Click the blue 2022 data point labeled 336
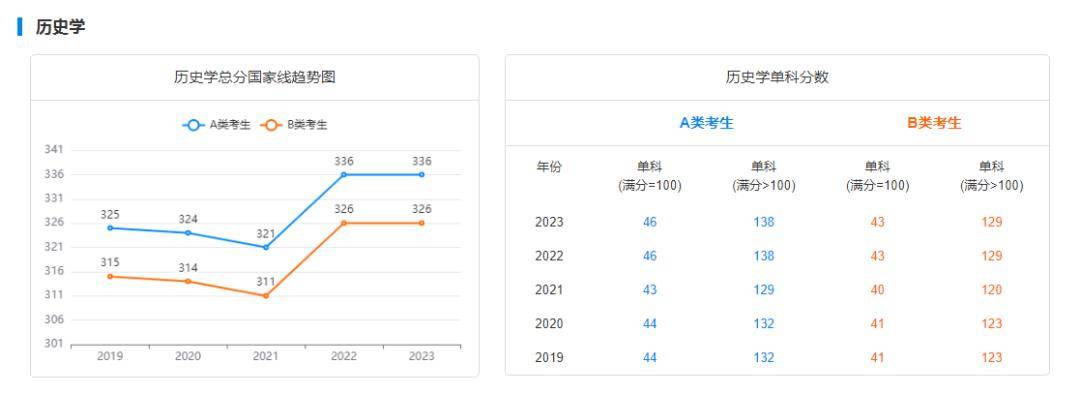The height and width of the screenshot is (394, 1080). pyautogui.click(x=344, y=174)
